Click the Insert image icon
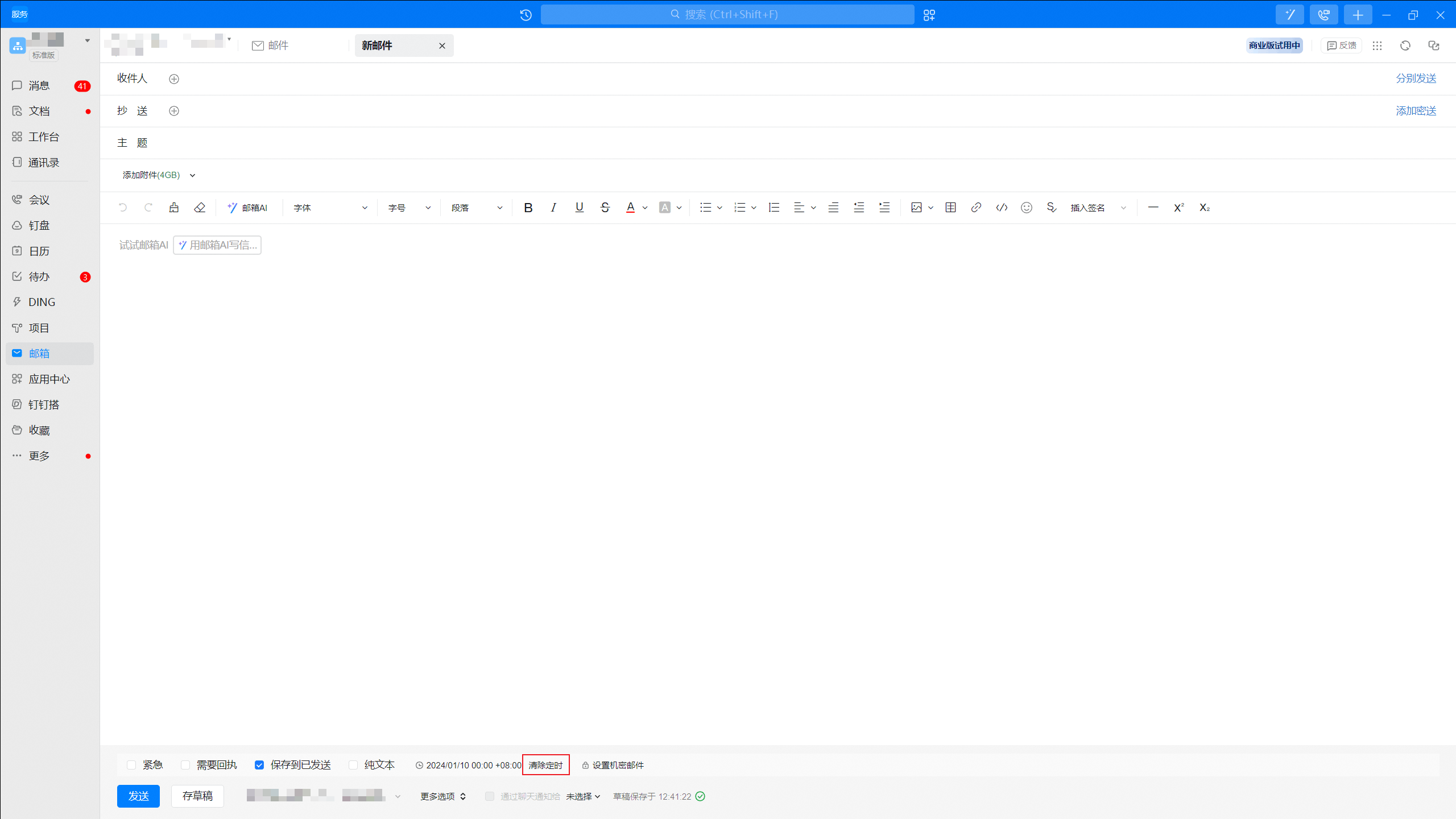Viewport: 1456px width, 819px height. point(916,207)
